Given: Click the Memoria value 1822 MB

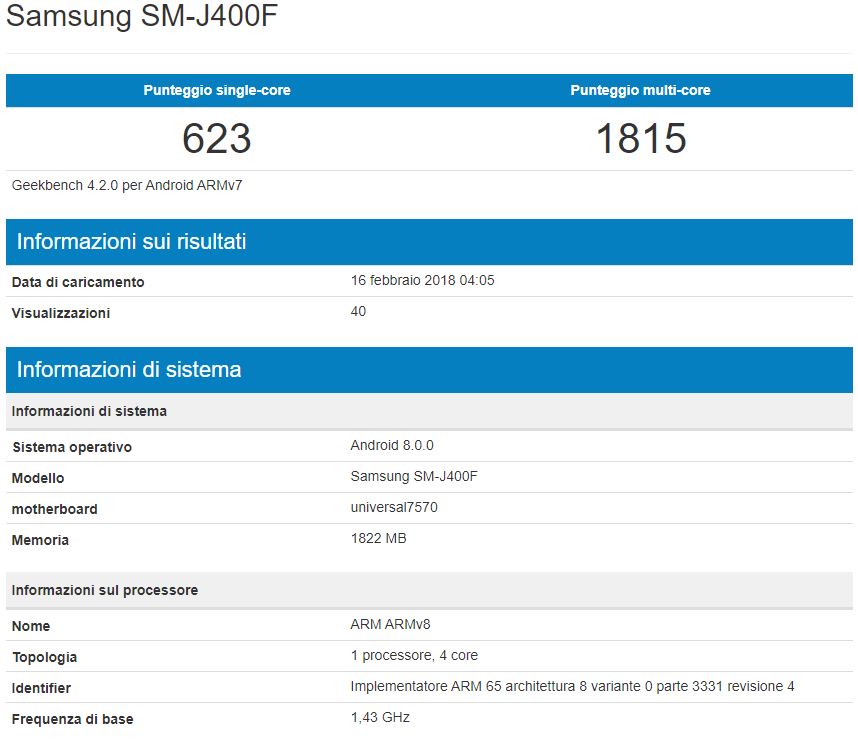Looking at the screenshot, I should tap(378, 538).
